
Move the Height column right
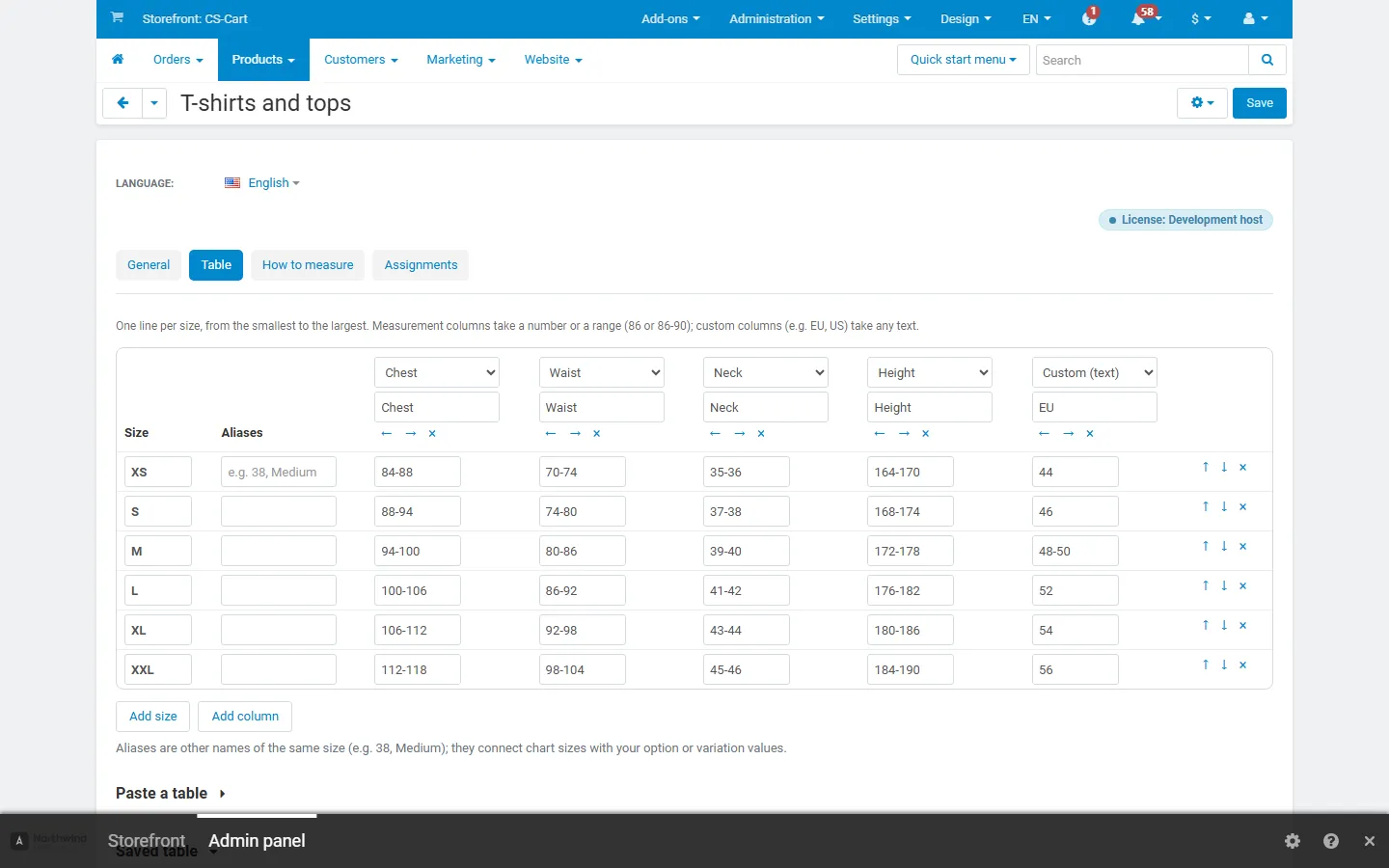[904, 434]
